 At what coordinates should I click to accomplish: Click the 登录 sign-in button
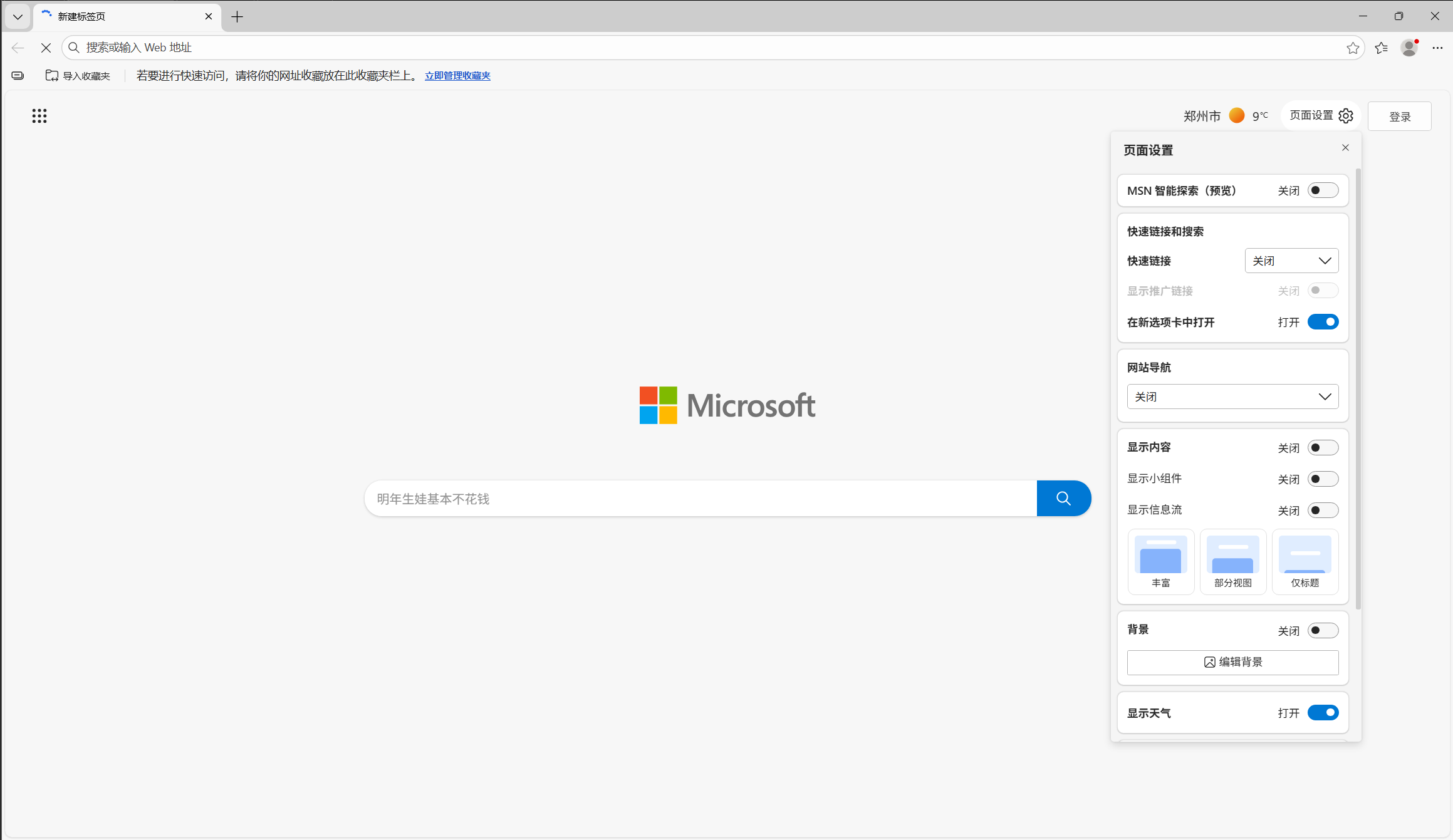point(1399,117)
